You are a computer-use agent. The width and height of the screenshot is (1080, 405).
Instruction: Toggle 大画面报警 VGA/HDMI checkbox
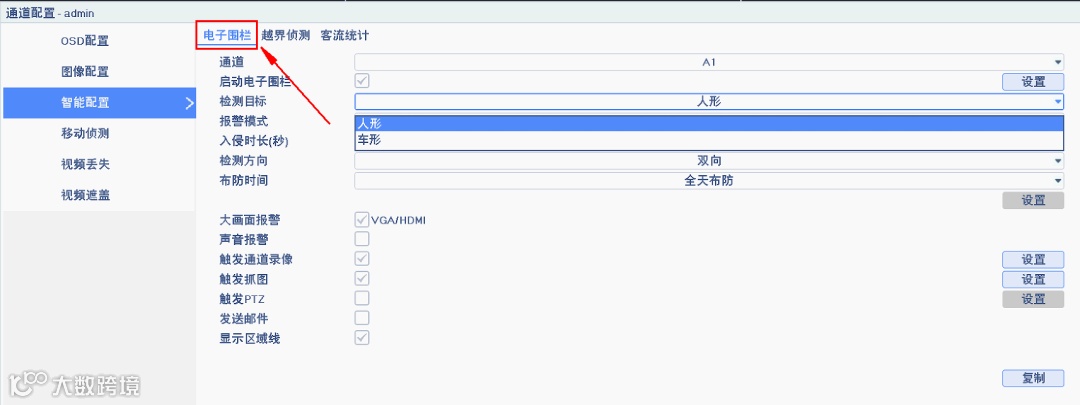(362, 220)
